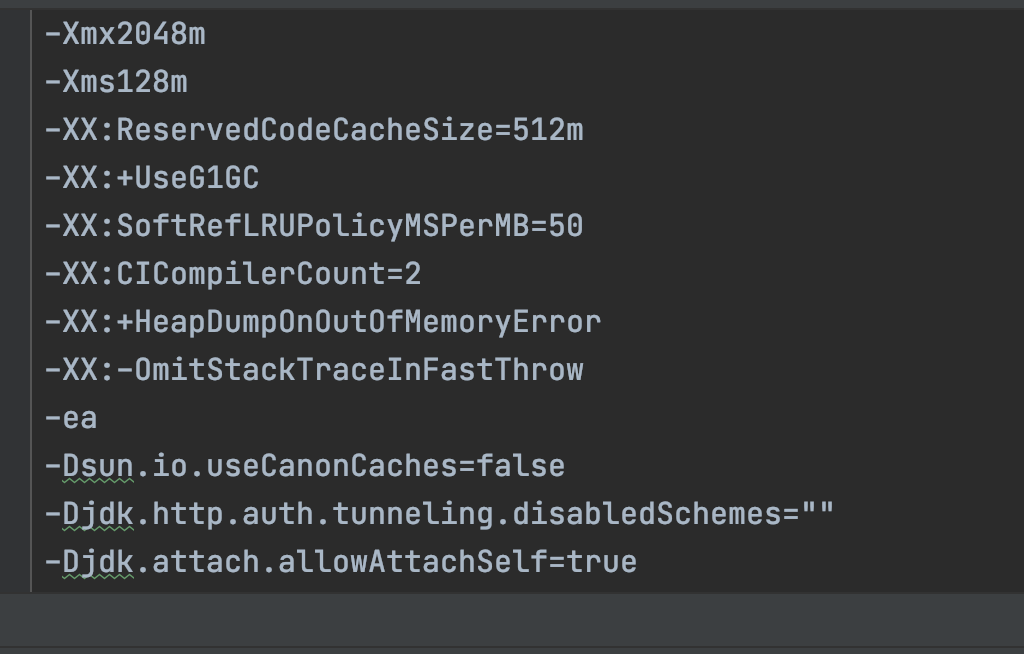This screenshot has width=1024, height=654.
Task: Click on SoftRefLRUPolicyMSPerMB=50 text
Action: (349, 226)
